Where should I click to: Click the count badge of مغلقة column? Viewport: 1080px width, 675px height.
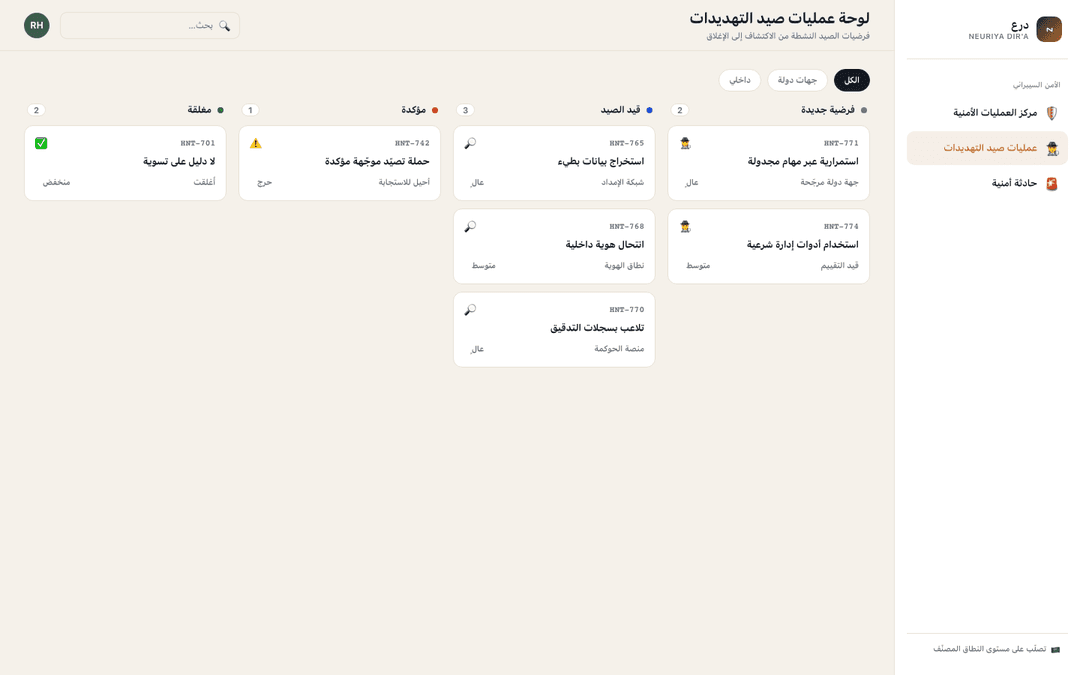point(37,110)
